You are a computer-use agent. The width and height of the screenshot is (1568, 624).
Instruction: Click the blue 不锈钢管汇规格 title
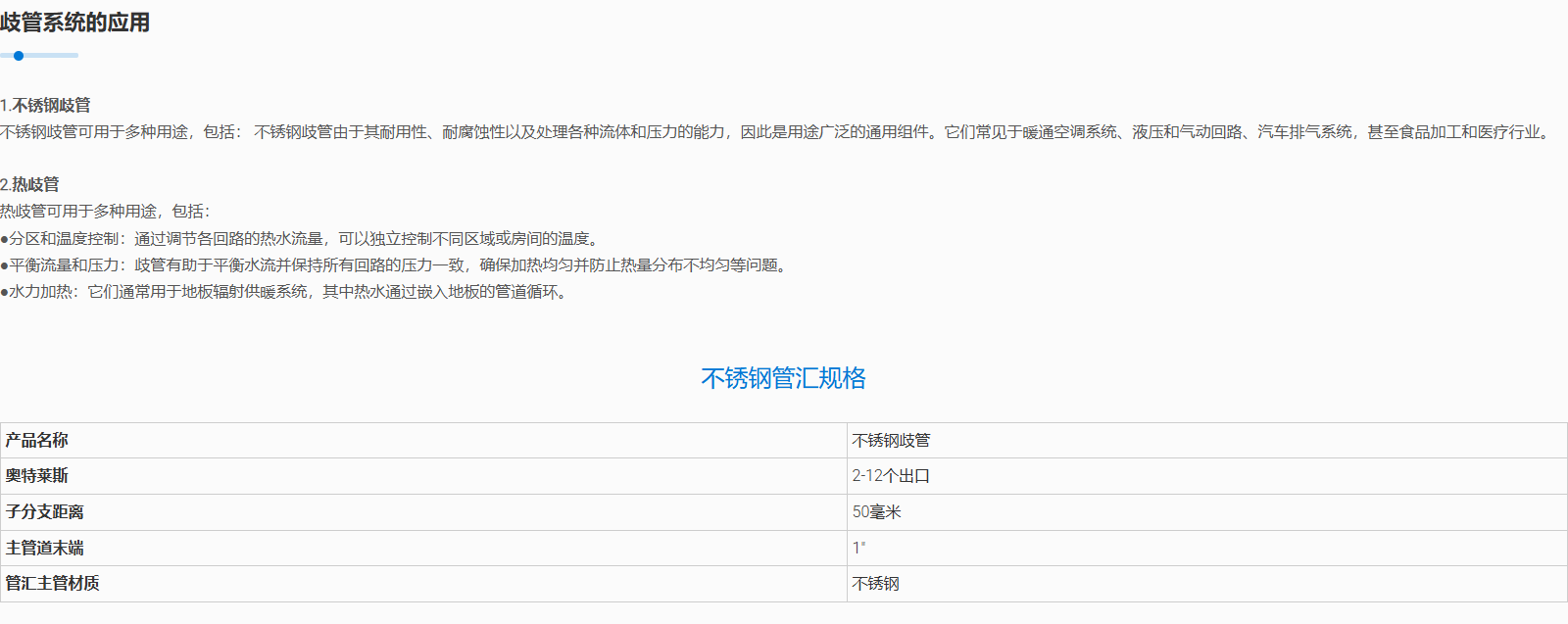783,378
